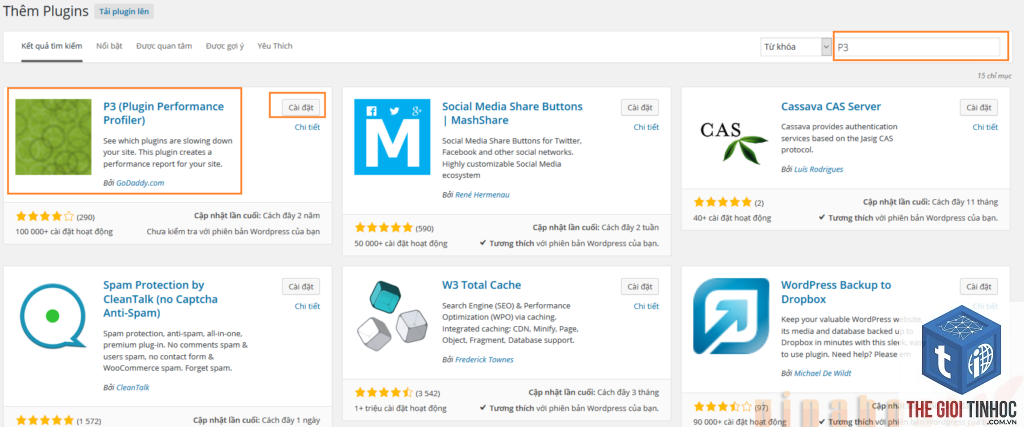Click the 50 000+ cài đặt hoạt động text
The height and width of the screenshot is (427, 1024).
[401, 244]
